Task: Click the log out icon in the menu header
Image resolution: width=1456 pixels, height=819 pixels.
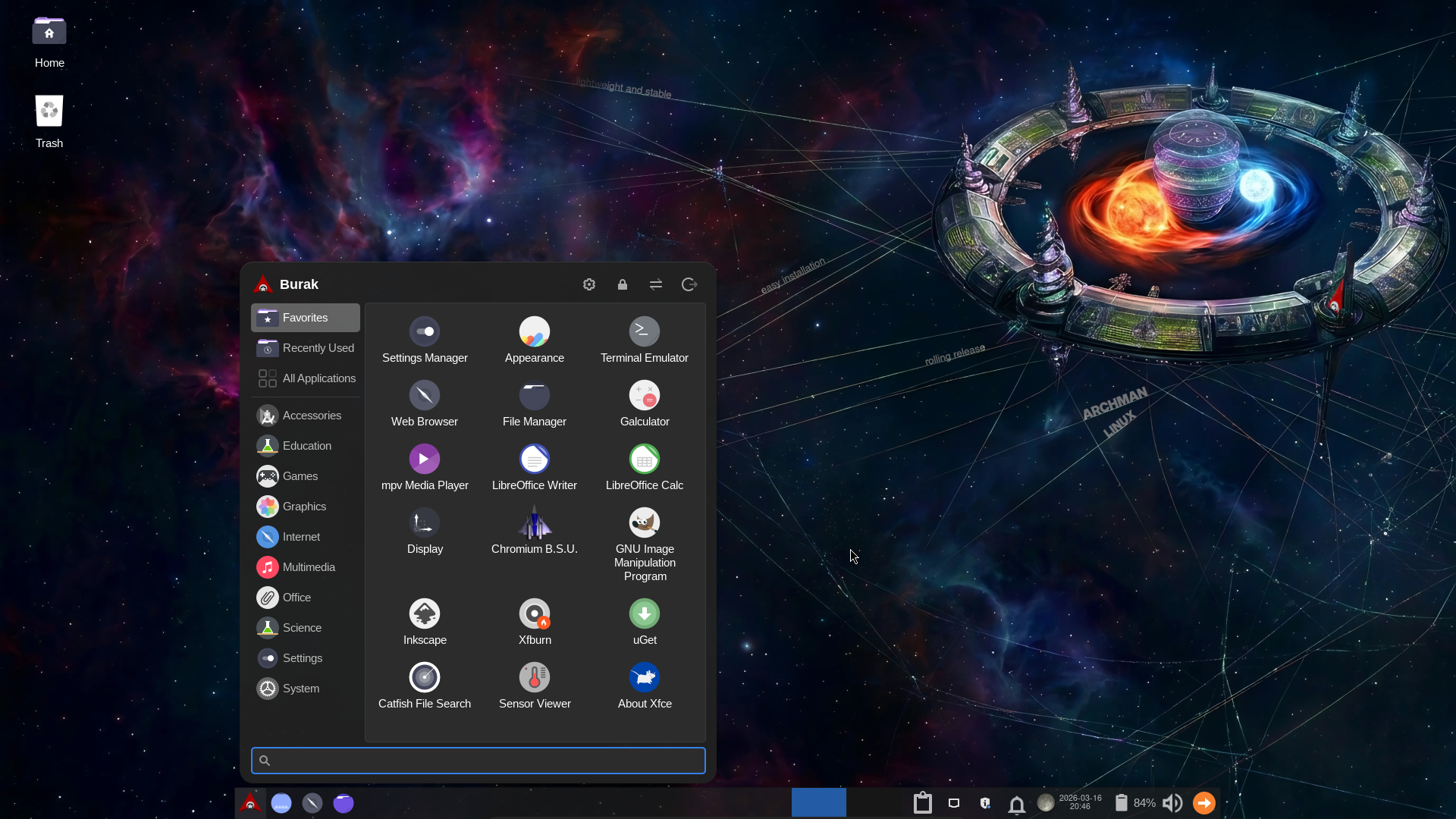Action: 689,284
